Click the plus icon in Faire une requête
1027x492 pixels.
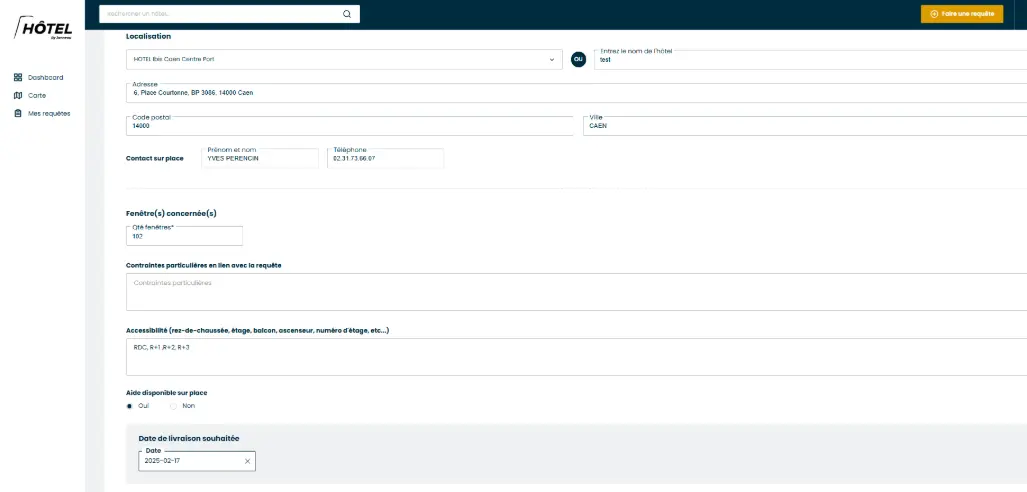point(934,14)
